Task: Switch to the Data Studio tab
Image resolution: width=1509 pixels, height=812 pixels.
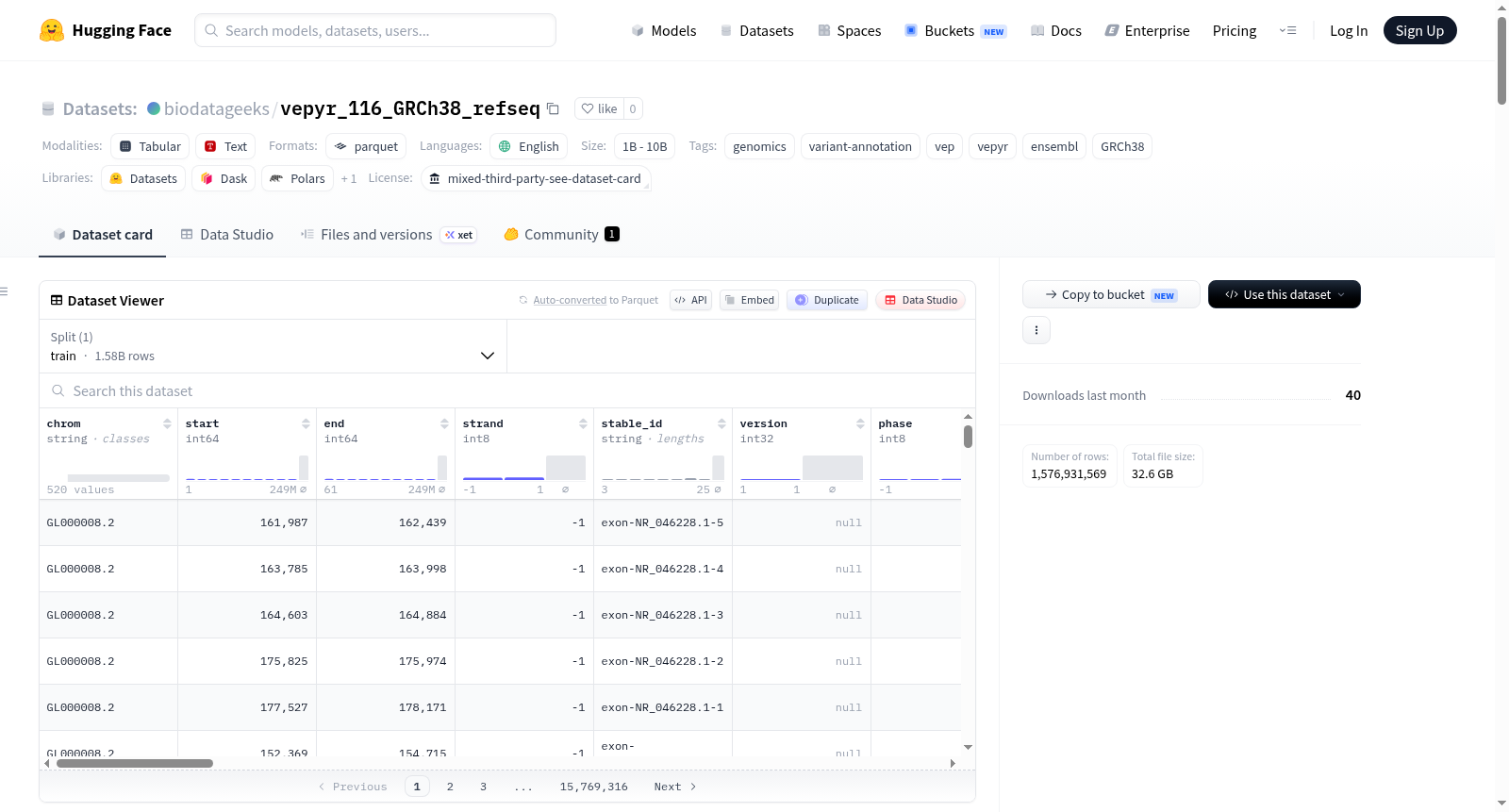Action: [x=227, y=235]
